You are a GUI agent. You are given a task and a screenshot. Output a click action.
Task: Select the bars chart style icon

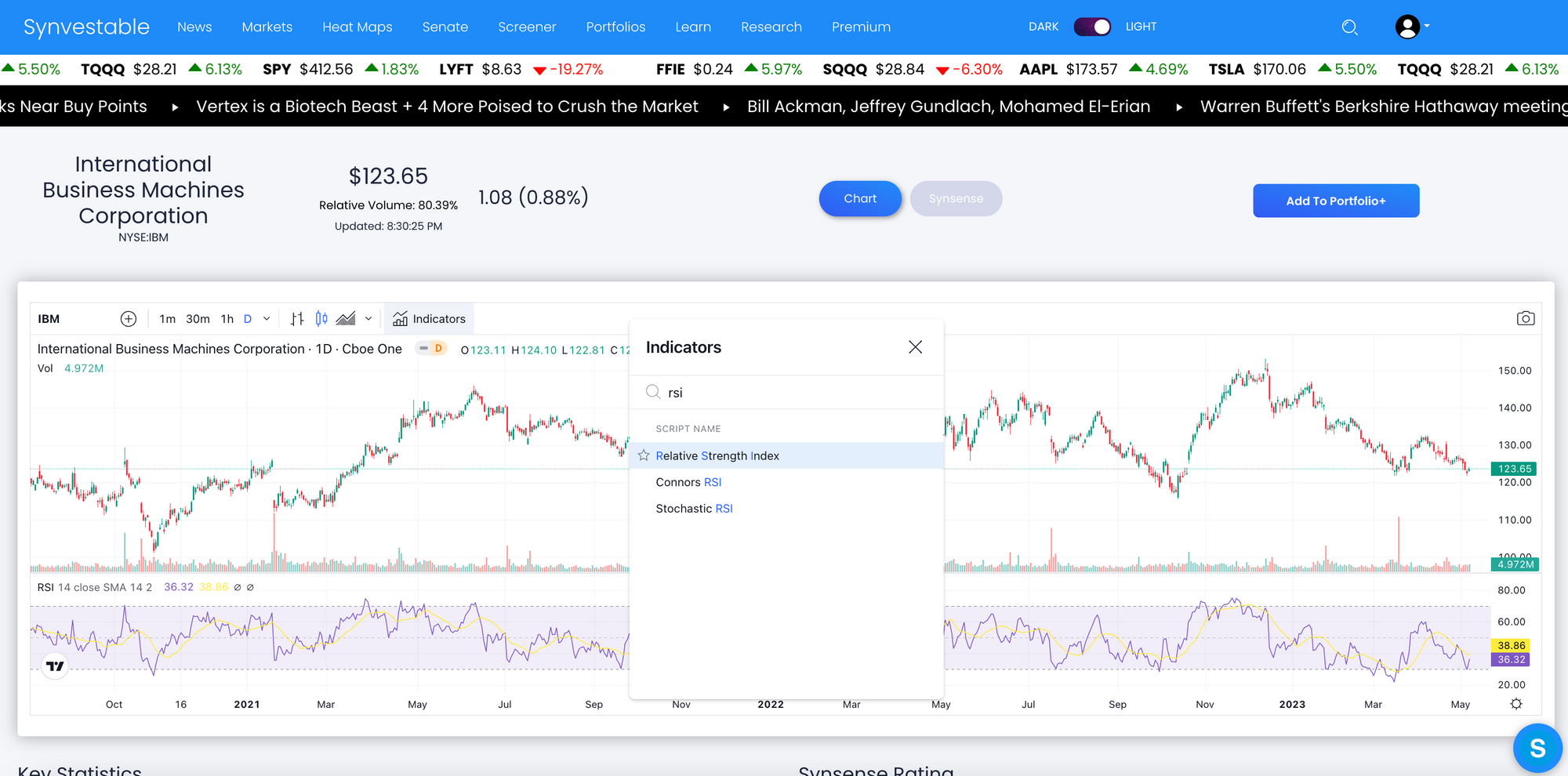coord(297,319)
